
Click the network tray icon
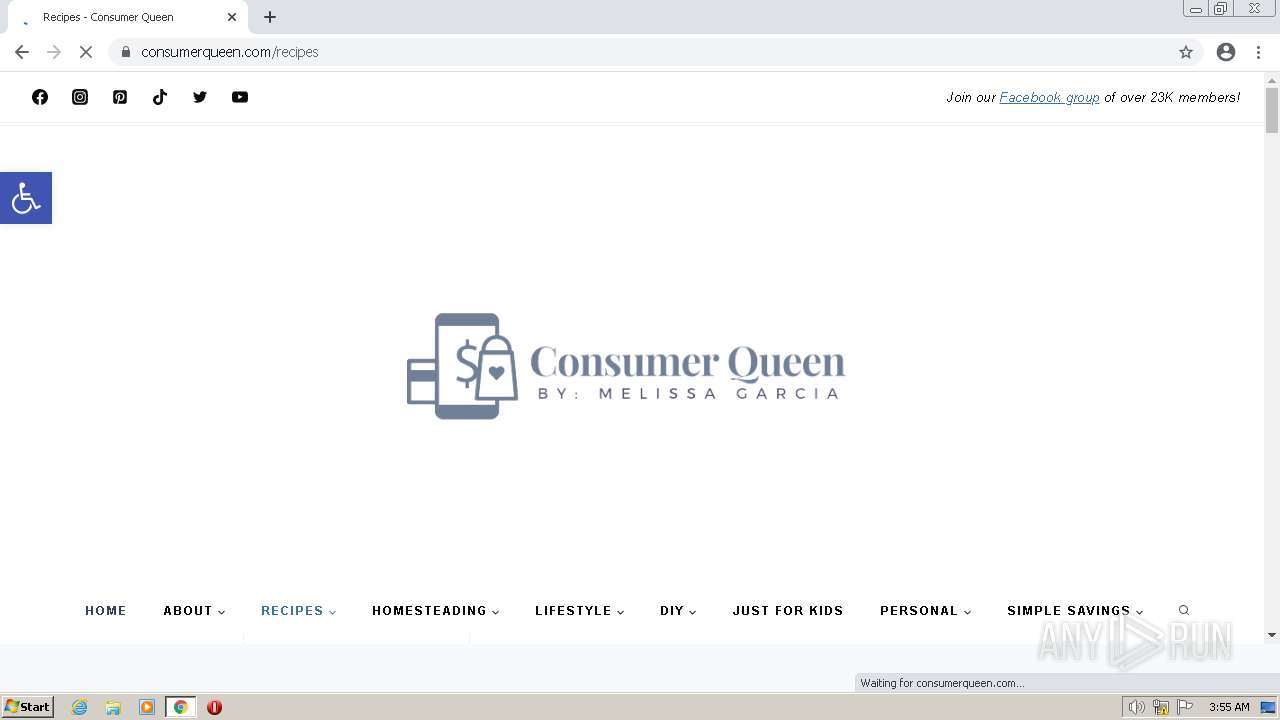(1161, 707)
